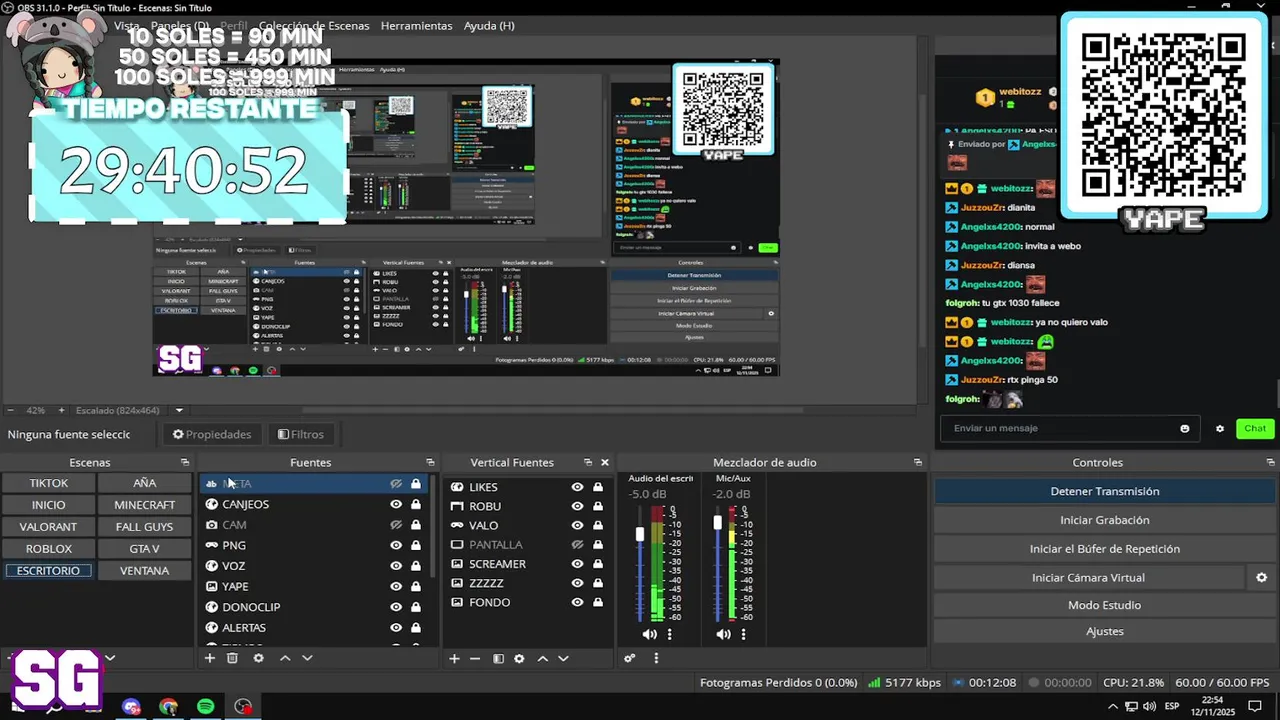Adjust the Audio del escritorio volume slider
The height and width of the screenshot is (720, 1280).
640,535
